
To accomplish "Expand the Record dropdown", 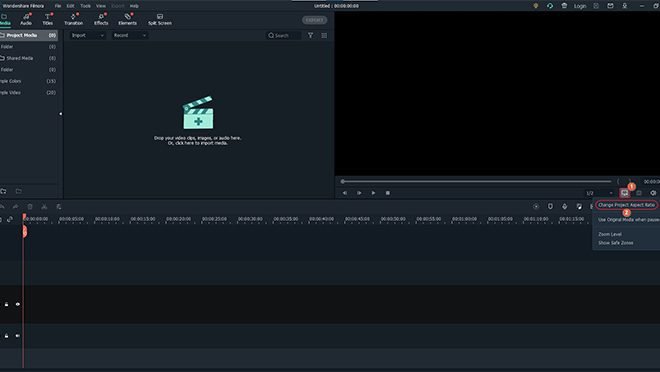I will 130,35.
